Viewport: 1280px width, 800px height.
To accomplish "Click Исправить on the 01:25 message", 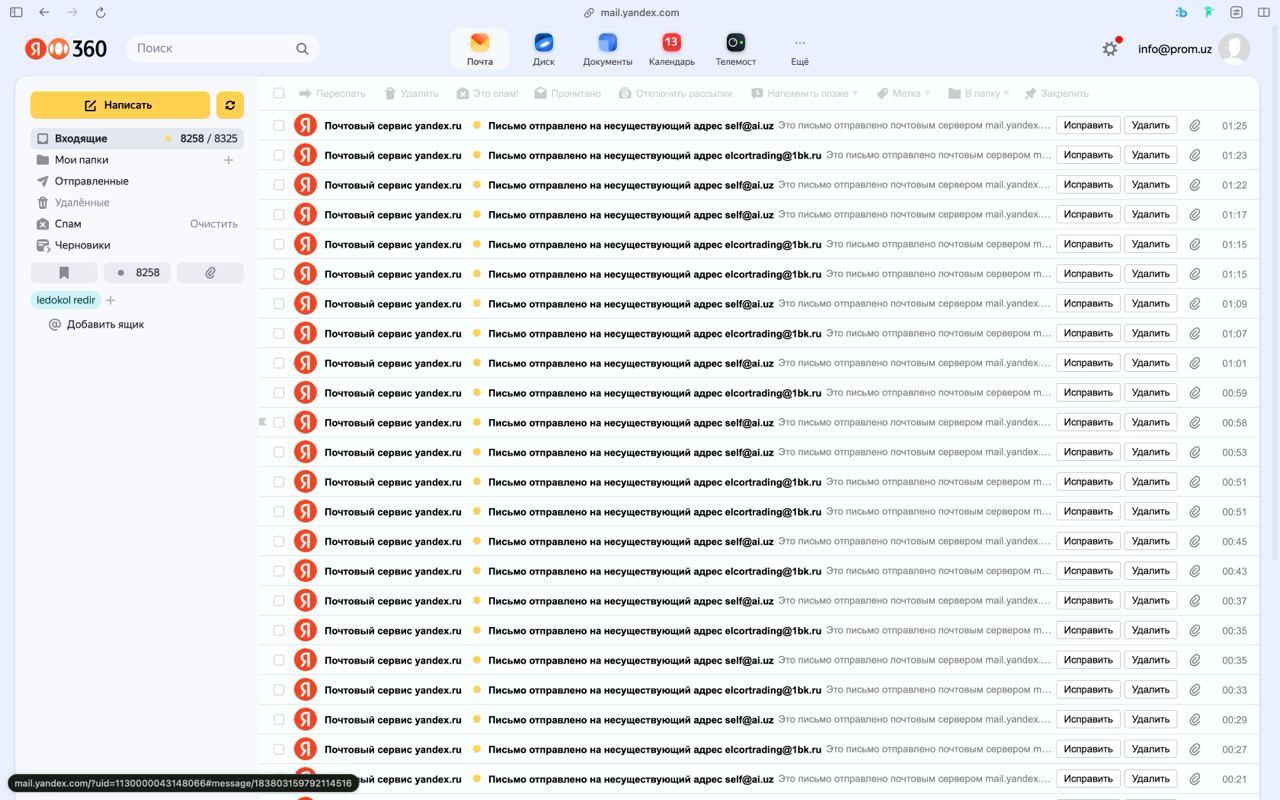I will (x=1088, y=125).
